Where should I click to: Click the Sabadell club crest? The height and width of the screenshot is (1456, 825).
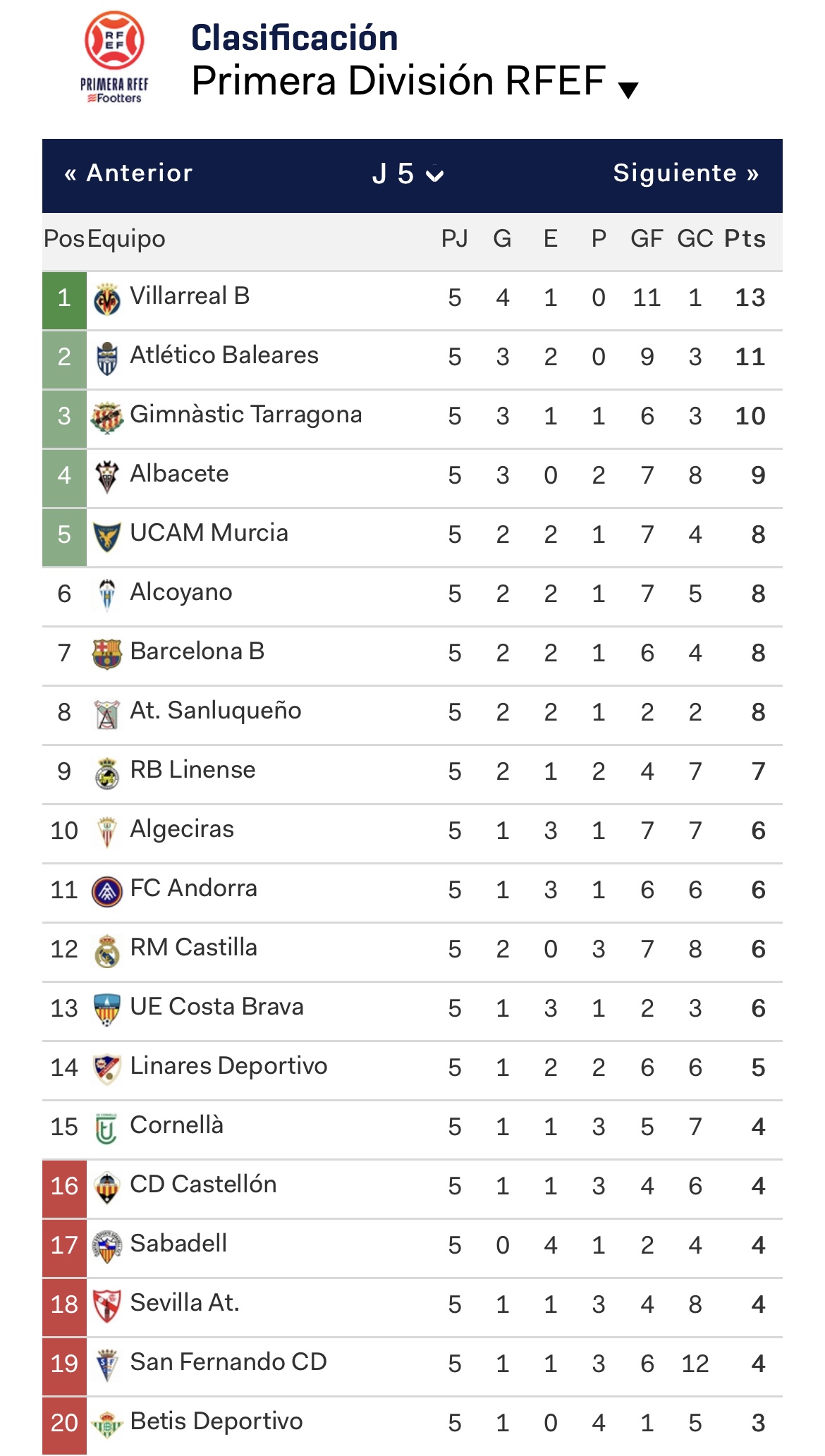107,1247
